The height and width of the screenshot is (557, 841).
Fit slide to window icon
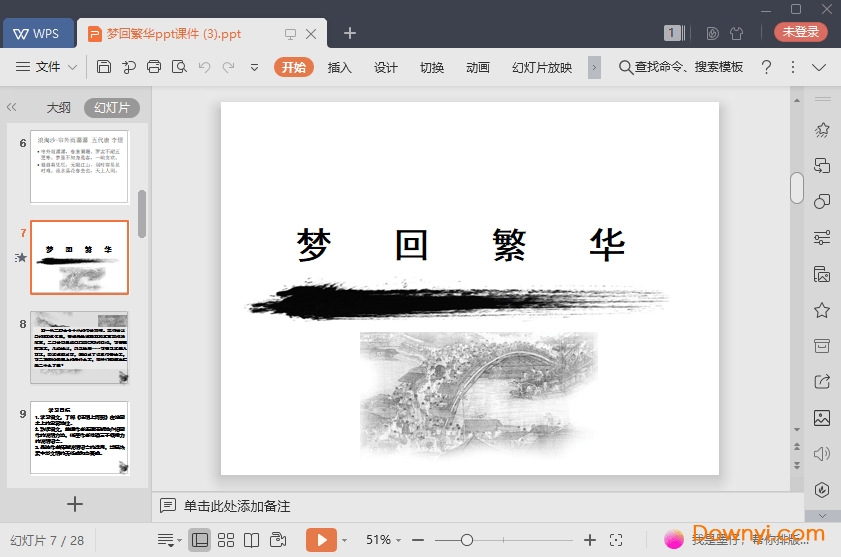[x=616, y=540]
